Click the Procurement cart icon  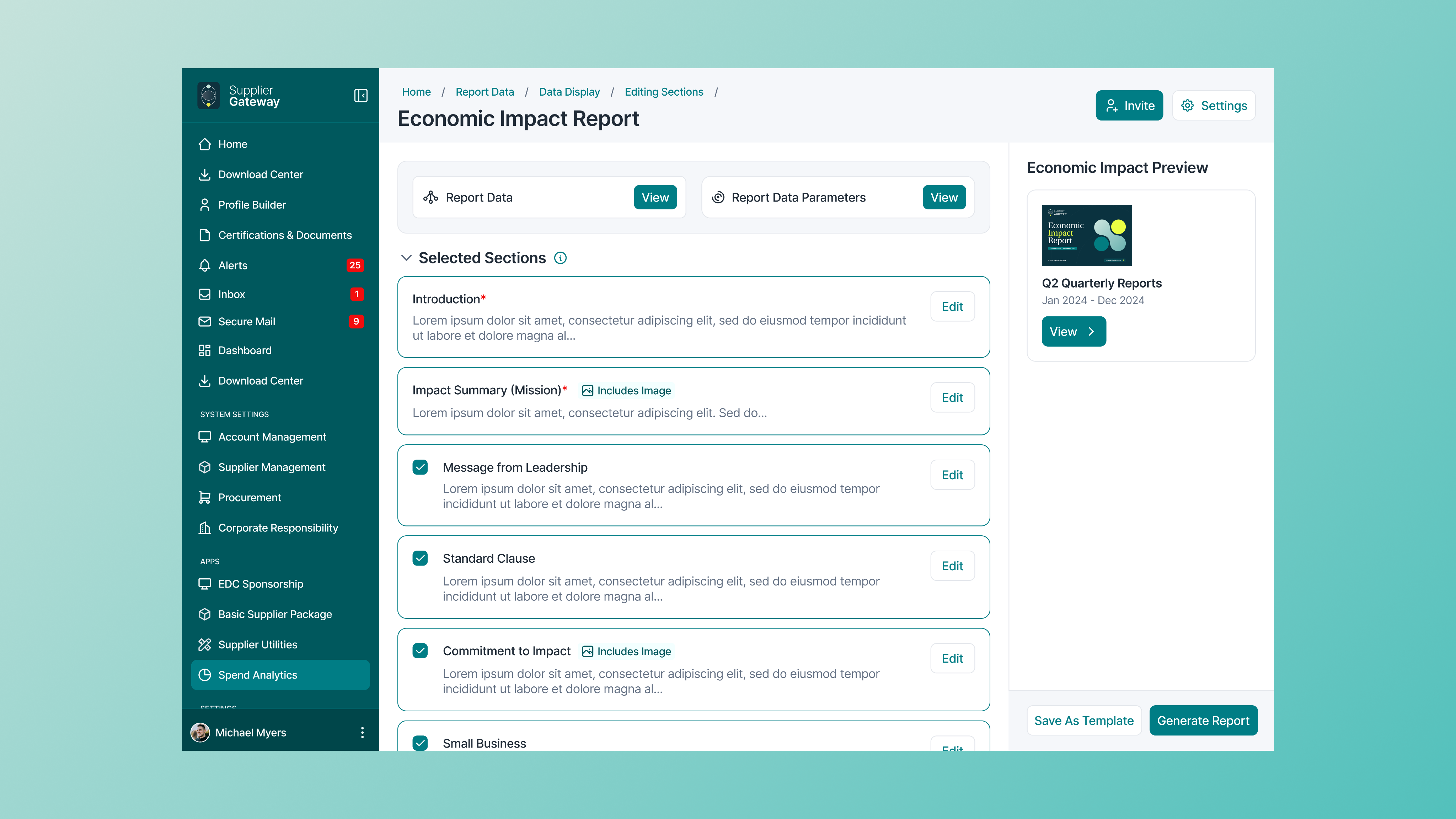[205, 497]
